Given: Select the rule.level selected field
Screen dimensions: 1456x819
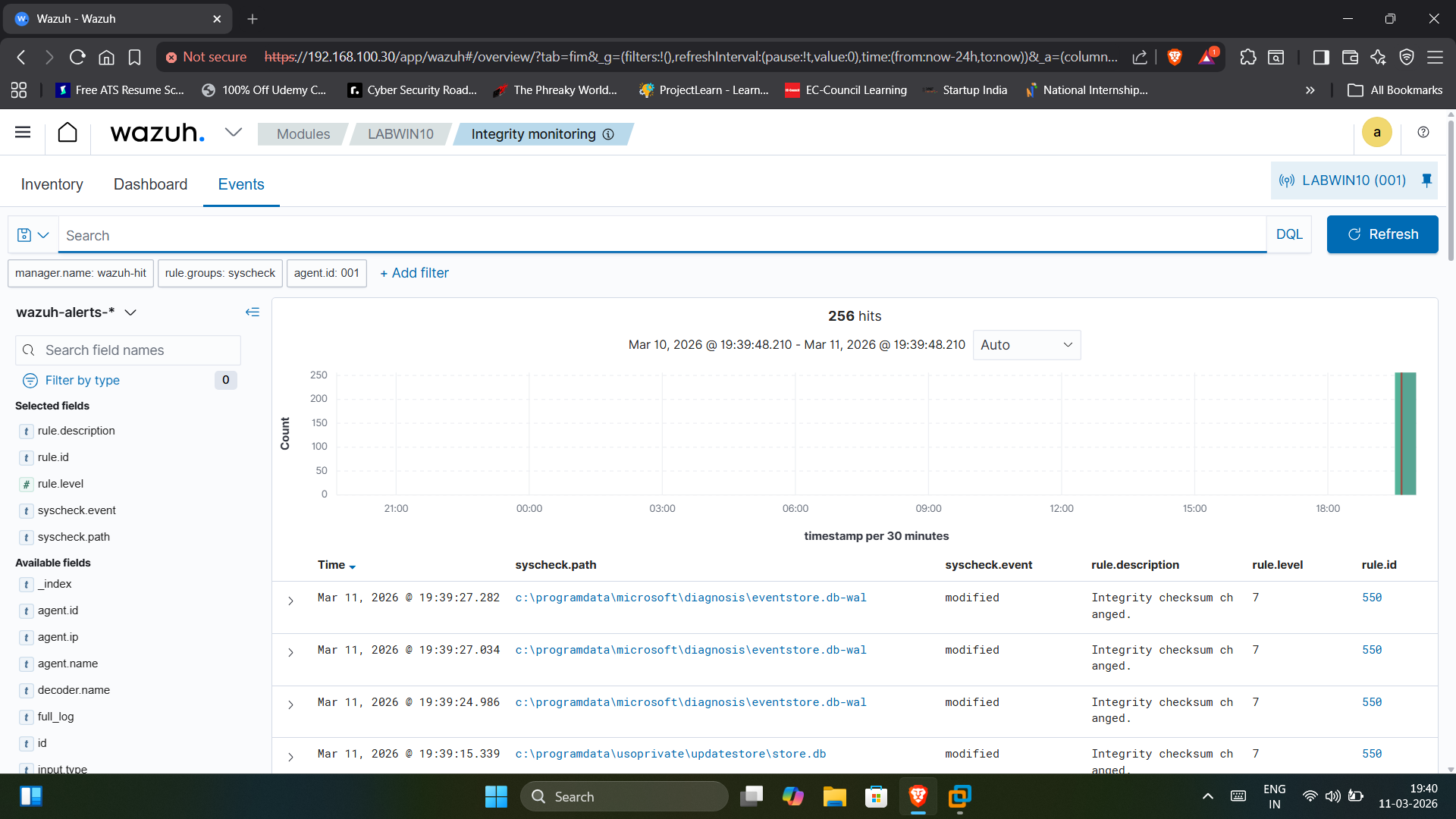Looking at the screenshot, I should point(61,484).
